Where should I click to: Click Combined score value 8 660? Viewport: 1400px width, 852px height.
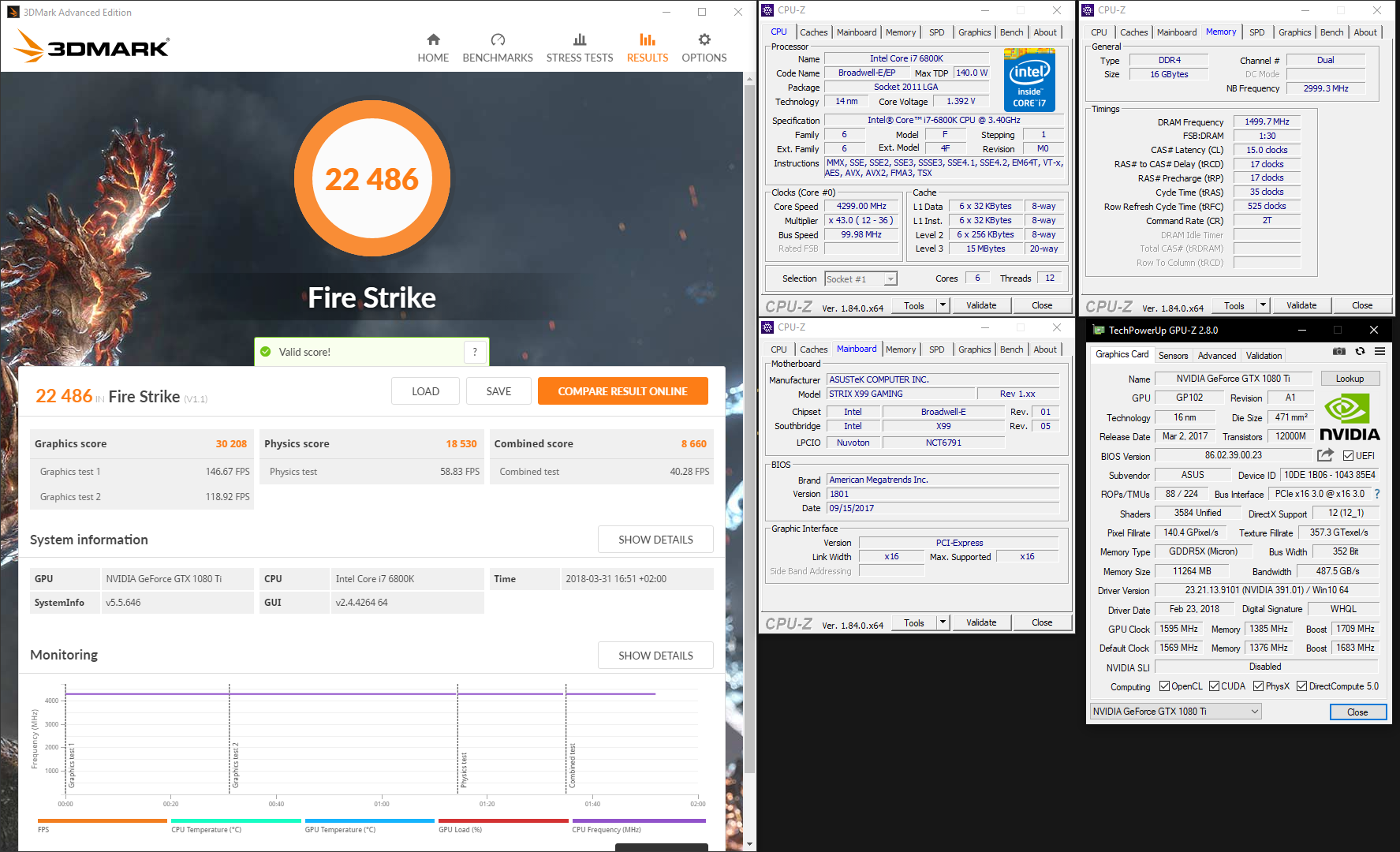pos(694,443)
